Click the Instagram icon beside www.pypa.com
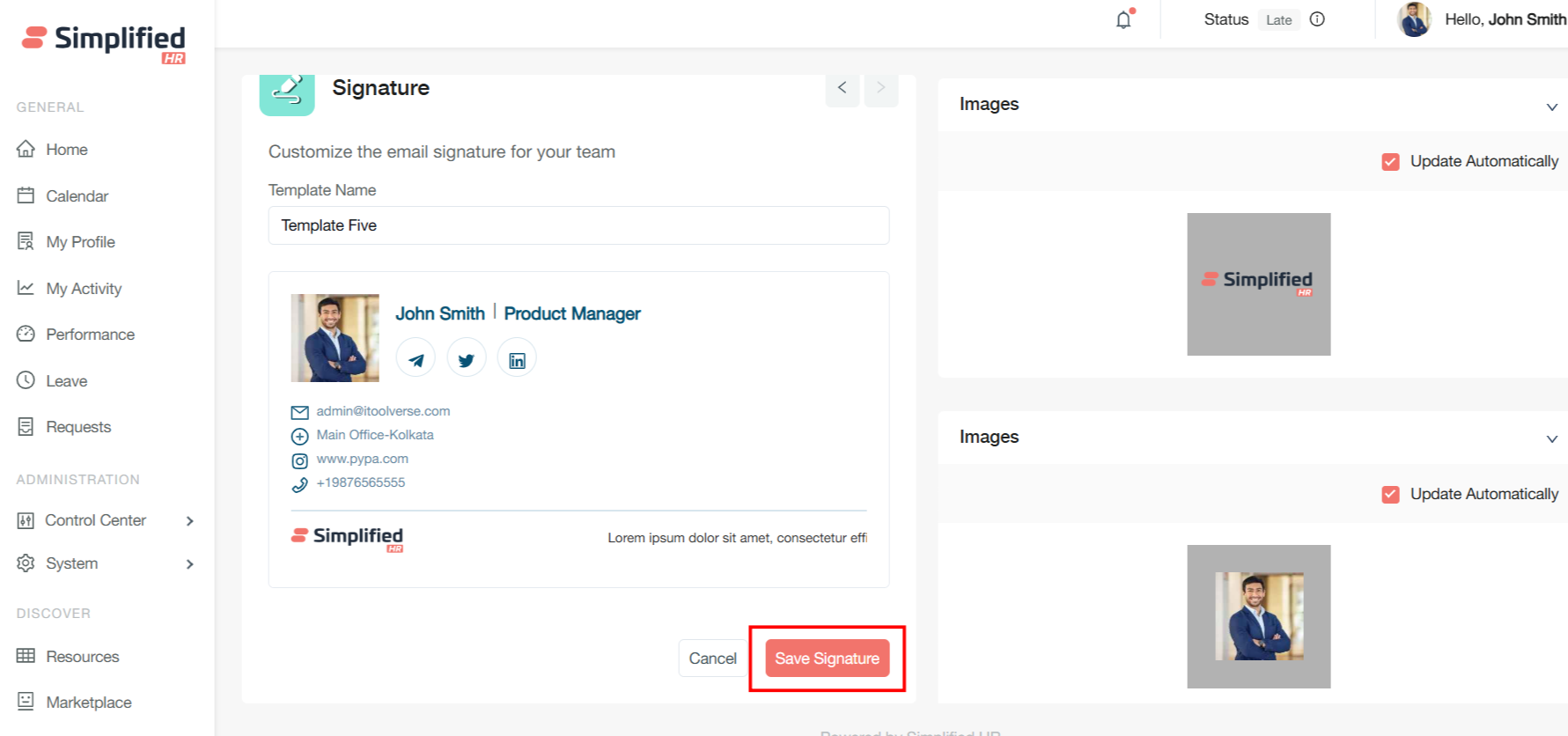1568x736 pixels. coord(299,460)
